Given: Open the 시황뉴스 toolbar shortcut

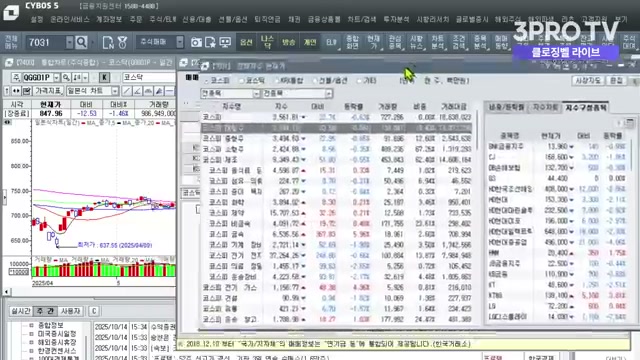Looking at the screenshot, I should point(416,42).
